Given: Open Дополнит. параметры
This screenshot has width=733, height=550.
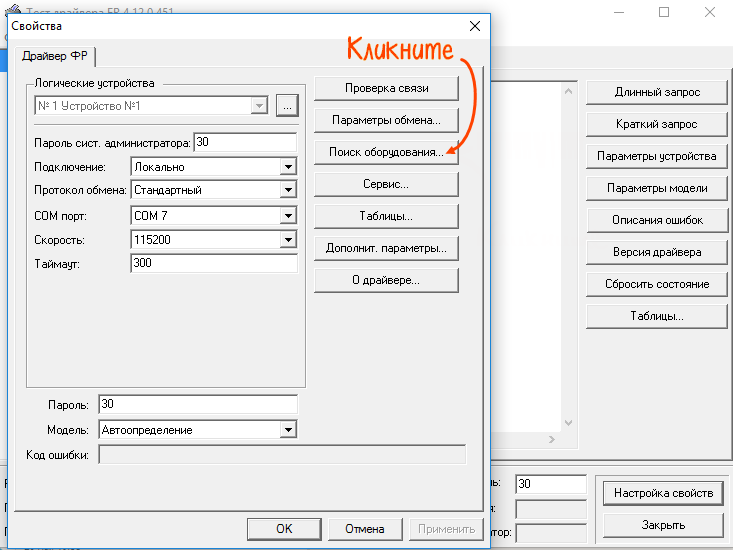Looking at the screenshot, I should click(x=386, y=249).
